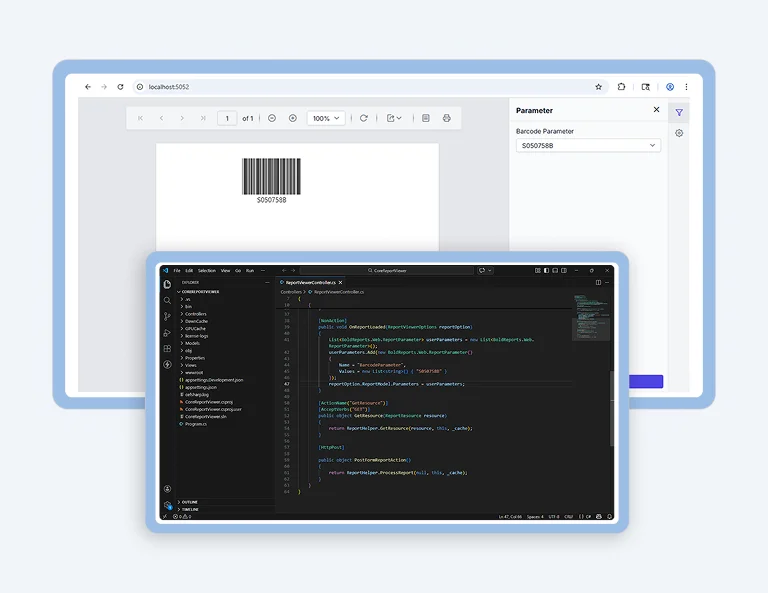Screen dimensions: 768x593
Task: Open Run menu in VS Code
Action: pyautogui.click(x=250, y=270)
